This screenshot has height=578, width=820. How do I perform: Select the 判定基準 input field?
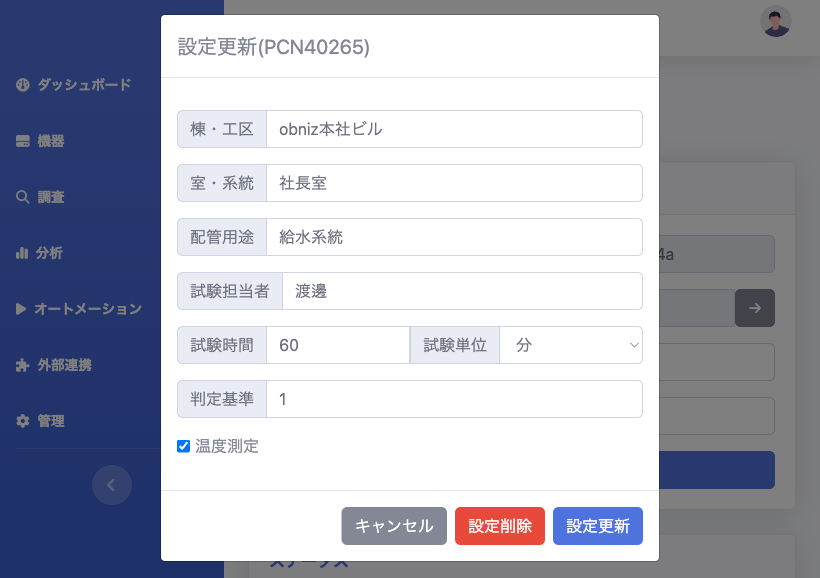point(454,399)
